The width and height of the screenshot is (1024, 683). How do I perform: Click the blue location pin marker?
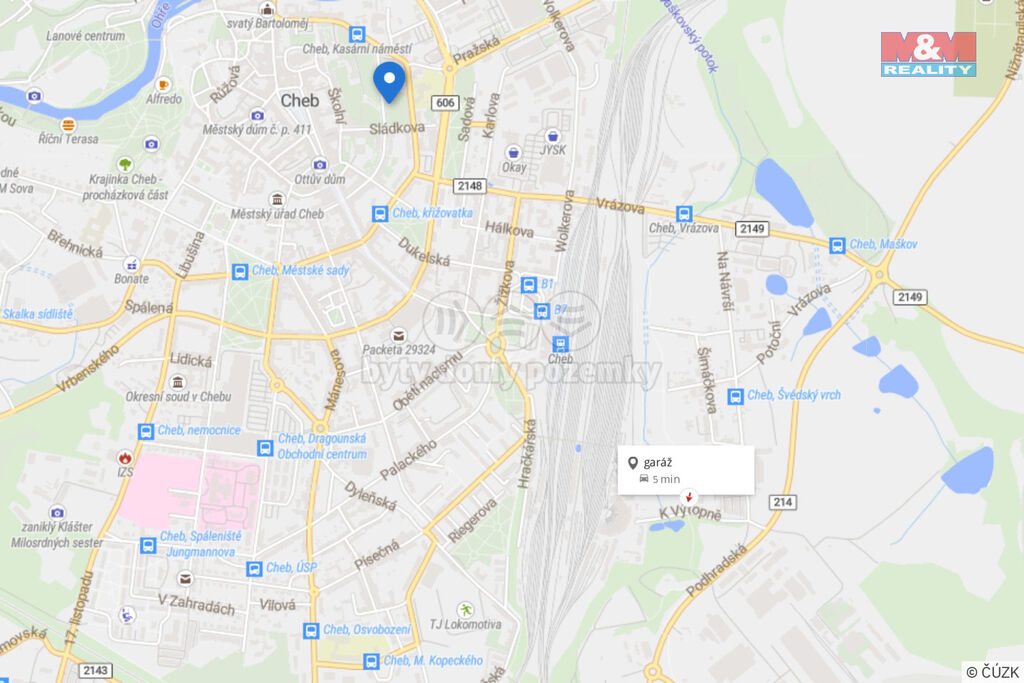click(x=389, y=82)
